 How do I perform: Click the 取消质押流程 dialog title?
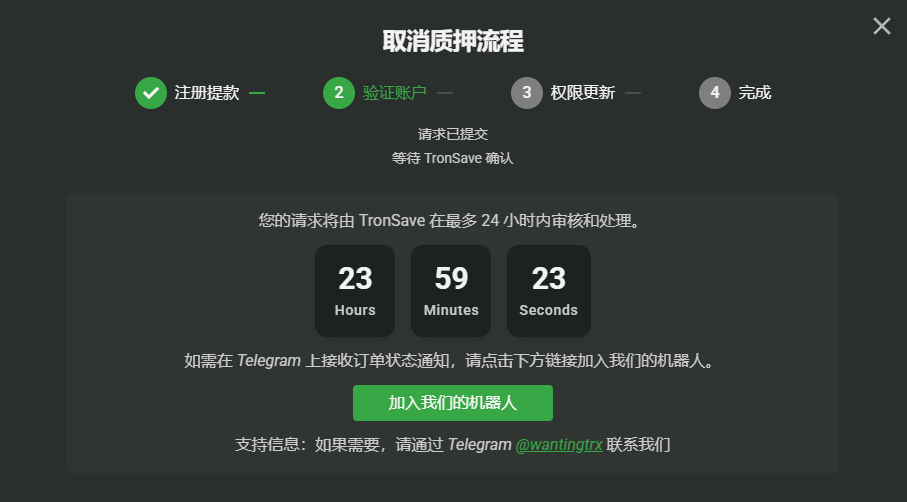[453, 41]
